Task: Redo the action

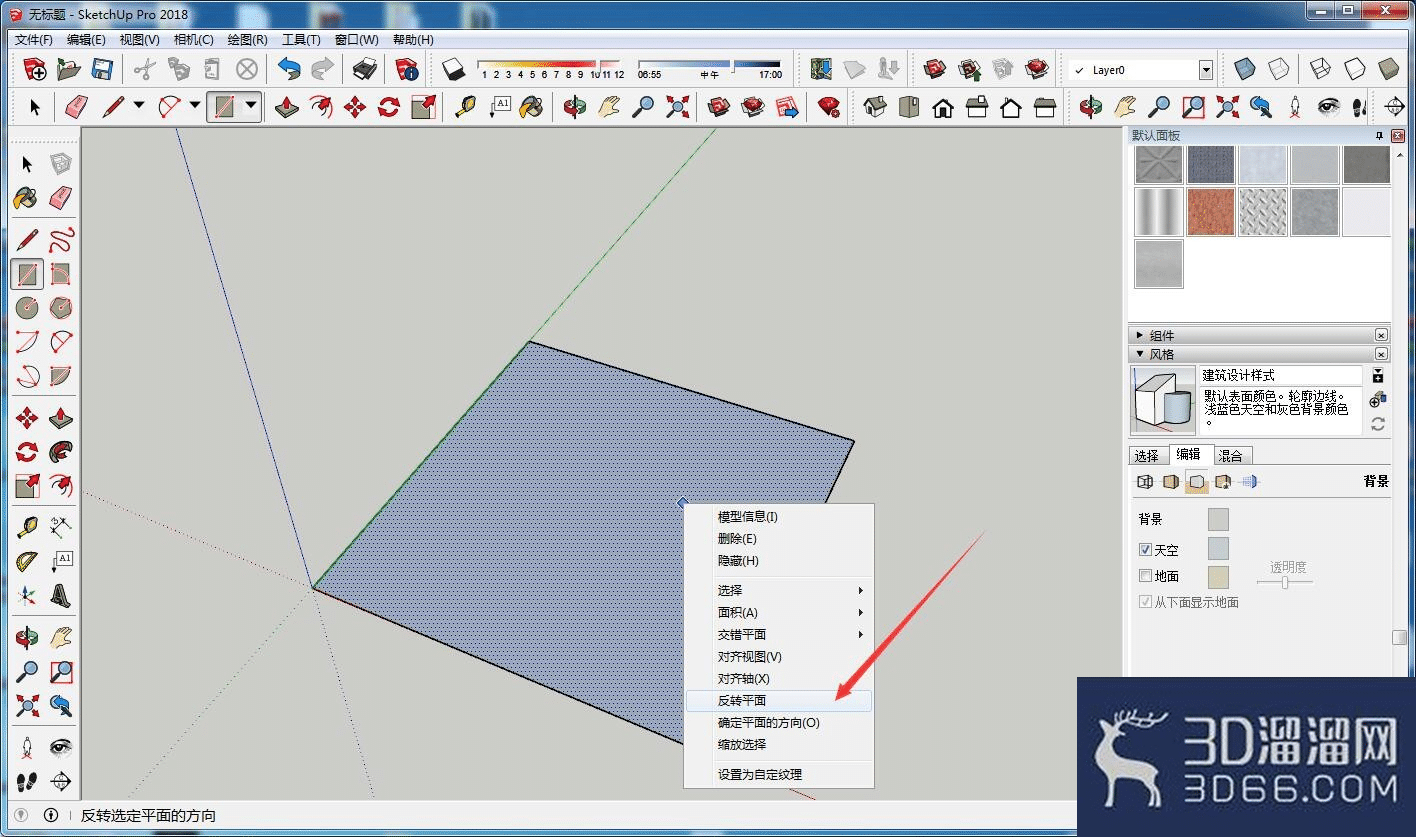Action: (x=322, y=69)
